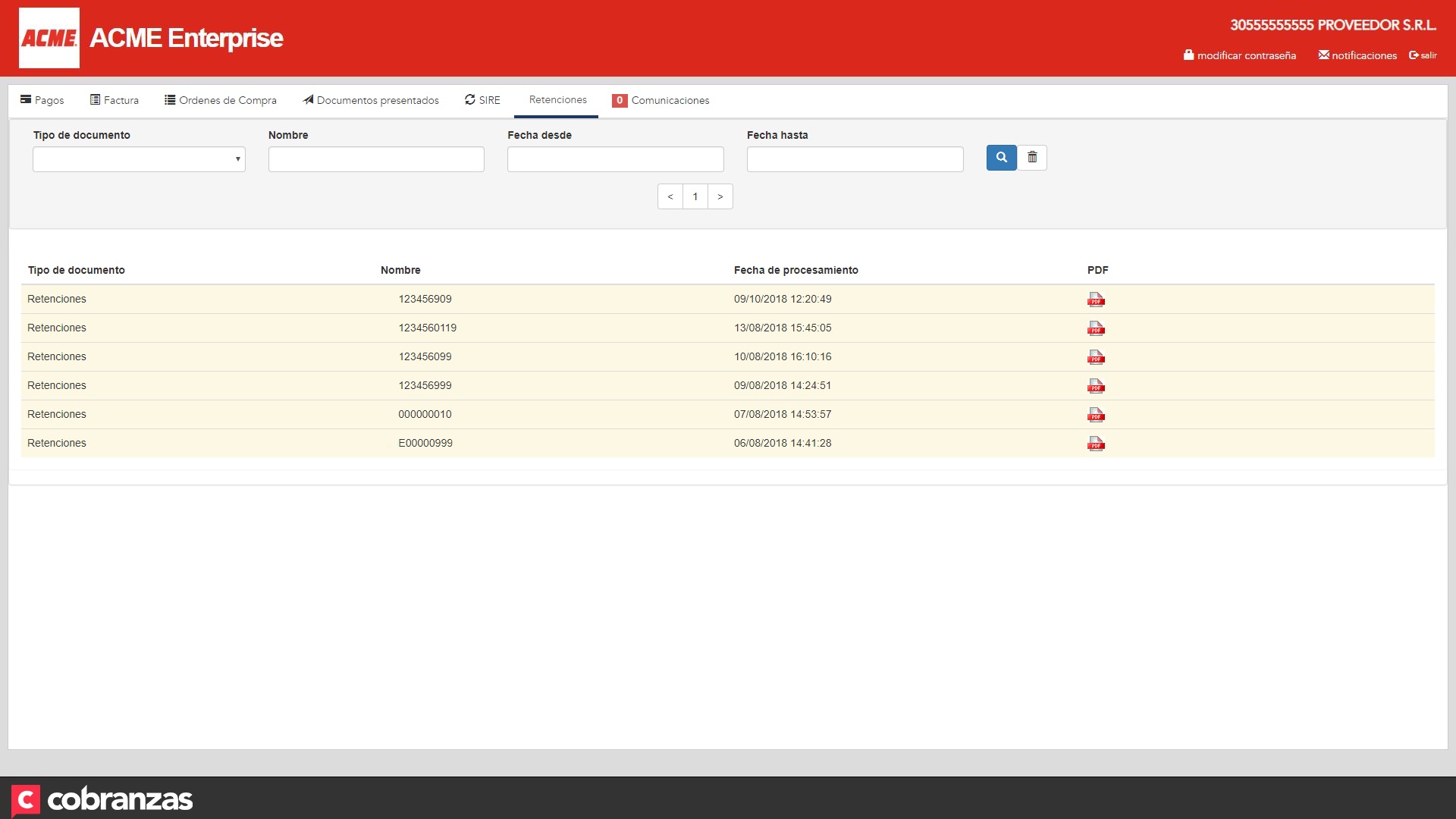Screen dimensions: 1456x819
Task: Focus the Nombre filter field
Action: (x=376, y=159)
